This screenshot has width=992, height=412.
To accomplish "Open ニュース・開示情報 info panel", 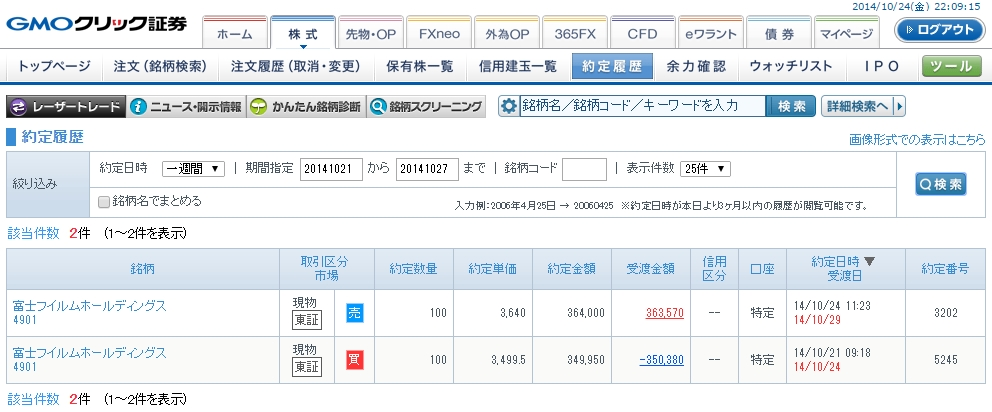I will 187,107.
